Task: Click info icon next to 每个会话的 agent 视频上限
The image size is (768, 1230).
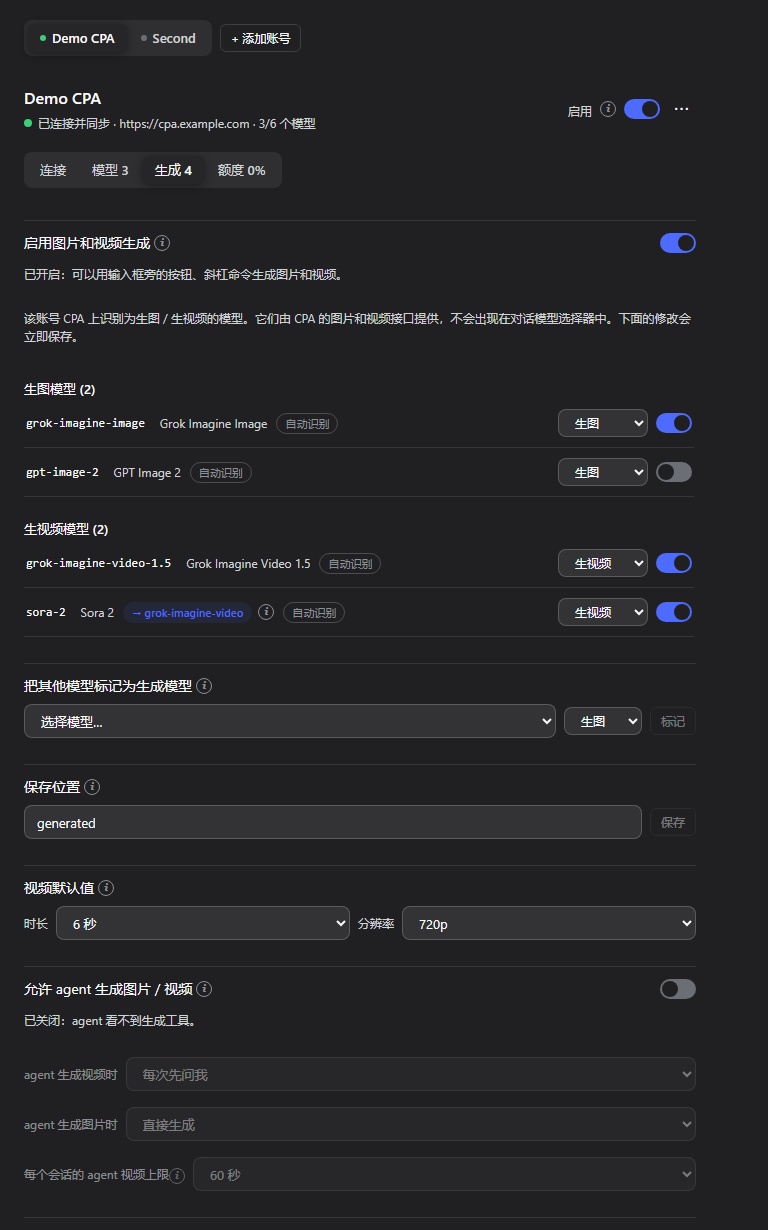Action: [178, 1176]
